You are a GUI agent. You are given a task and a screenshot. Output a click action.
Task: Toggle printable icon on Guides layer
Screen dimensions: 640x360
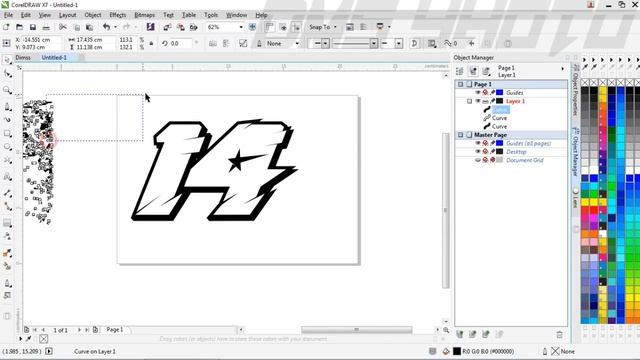coord(485,93)
